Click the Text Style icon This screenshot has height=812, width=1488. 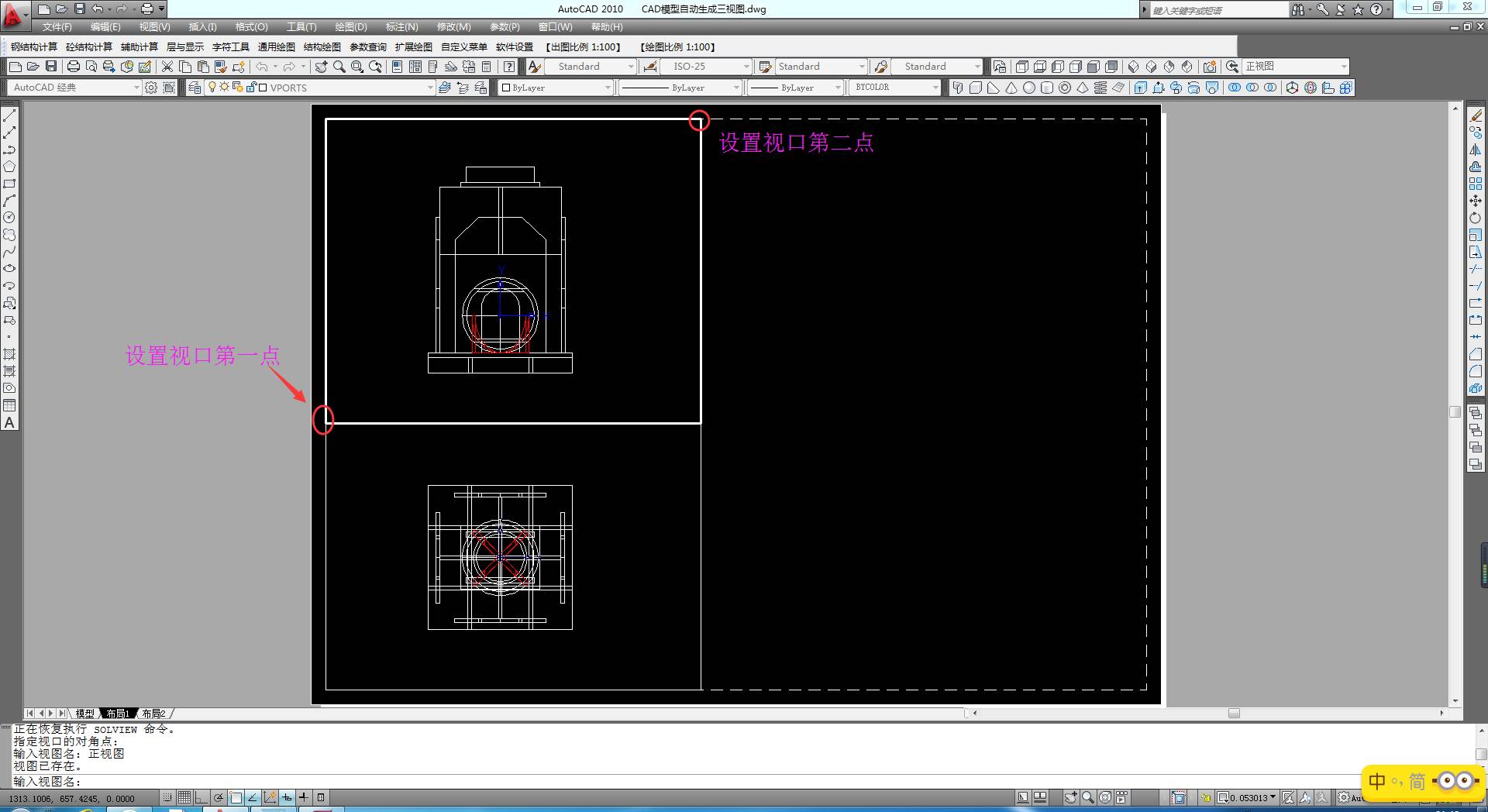click(534, 67)
